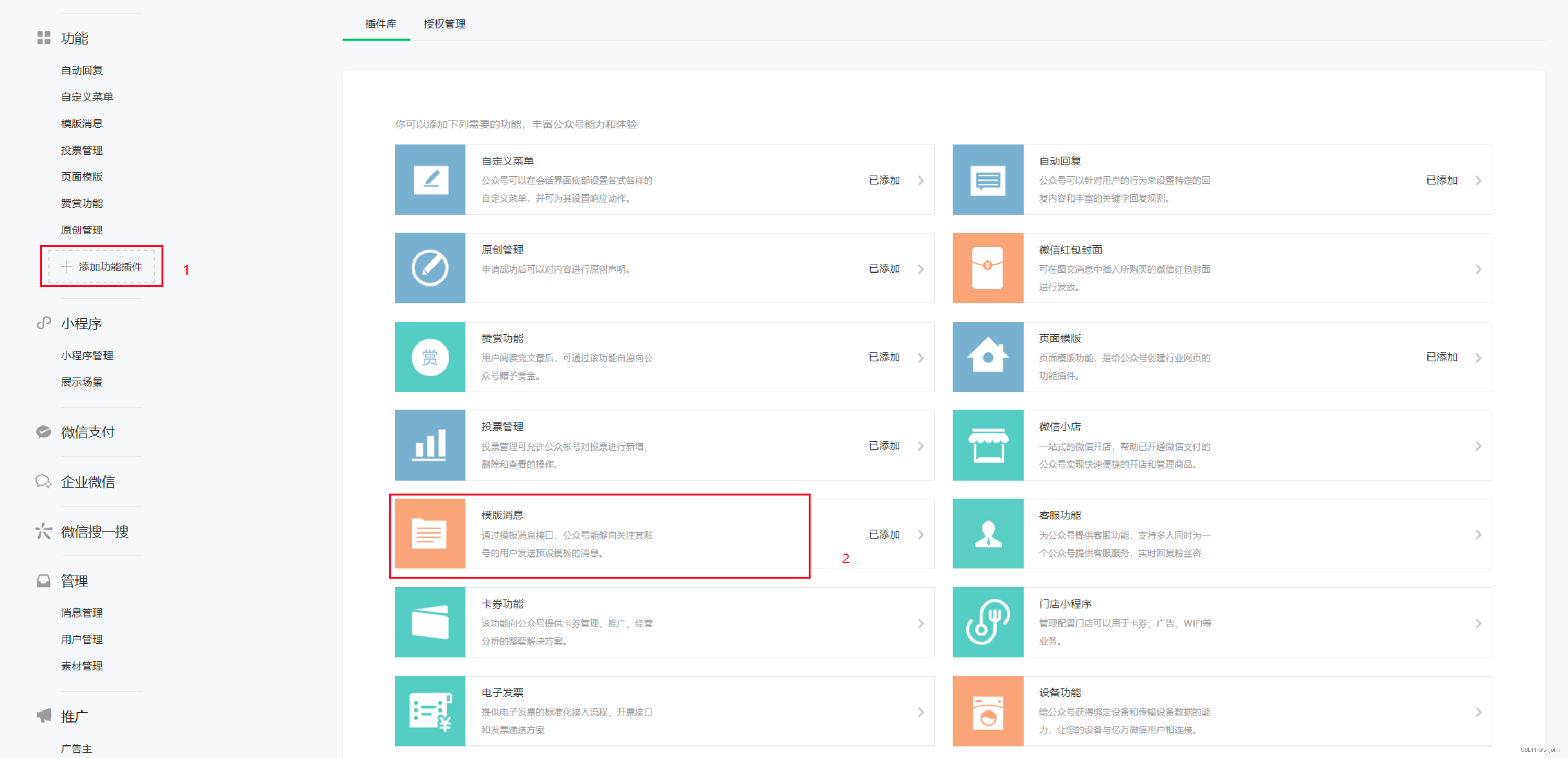Open the 设备功能 device icon
The height and width of the screenshot is (758, 1568).
coord(987,710)
